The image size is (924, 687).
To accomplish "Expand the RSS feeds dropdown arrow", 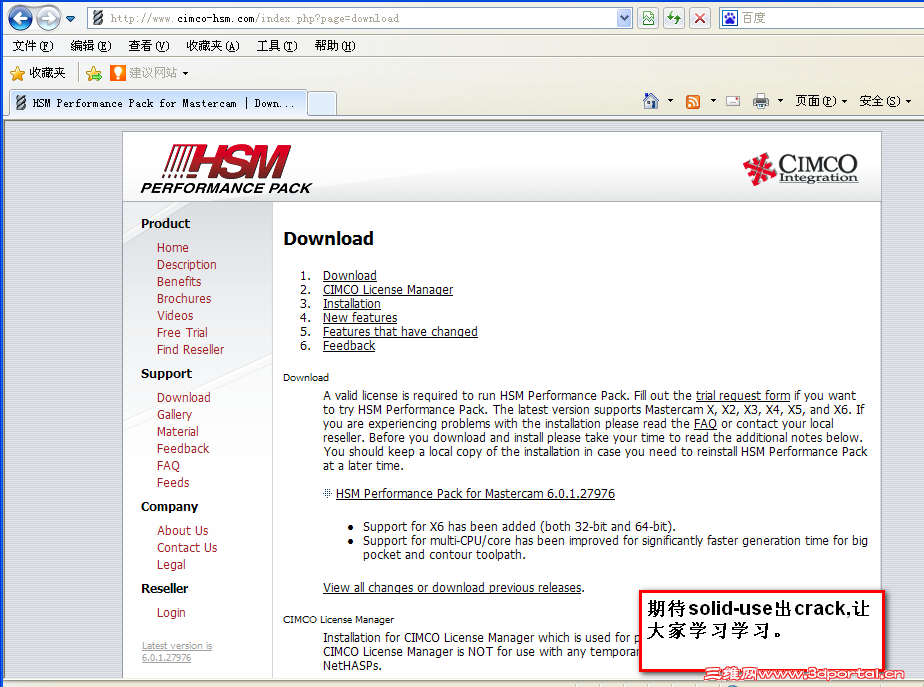I will pos(713,101).
